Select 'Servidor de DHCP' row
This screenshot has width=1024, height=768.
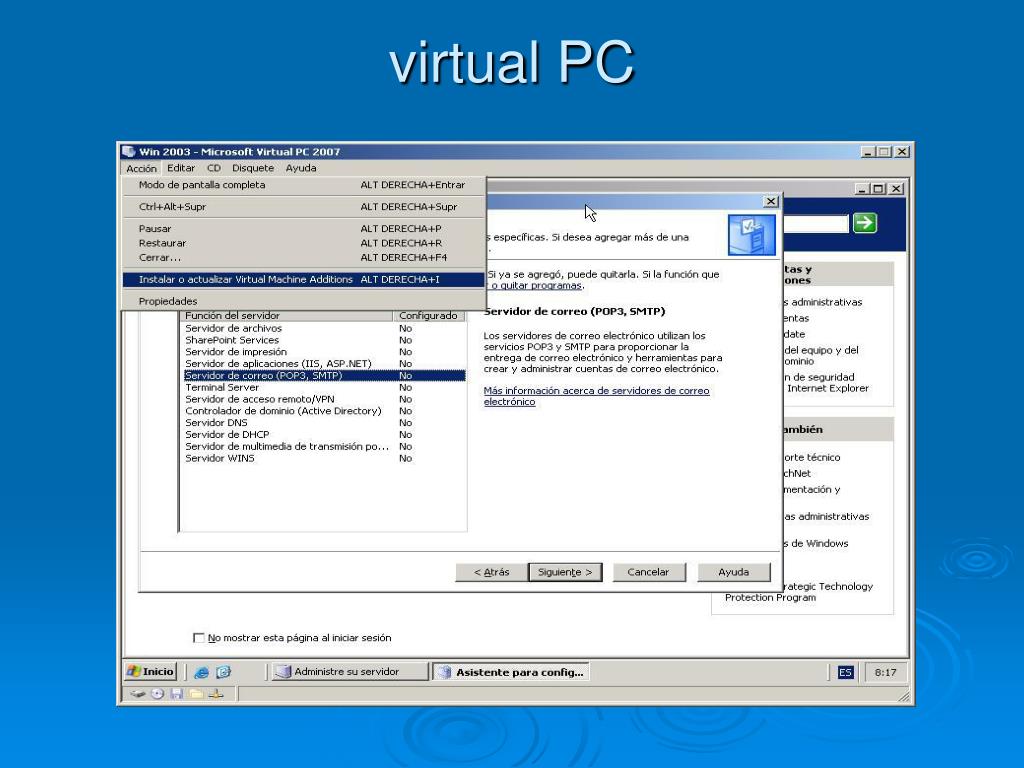tap(325, 434)
